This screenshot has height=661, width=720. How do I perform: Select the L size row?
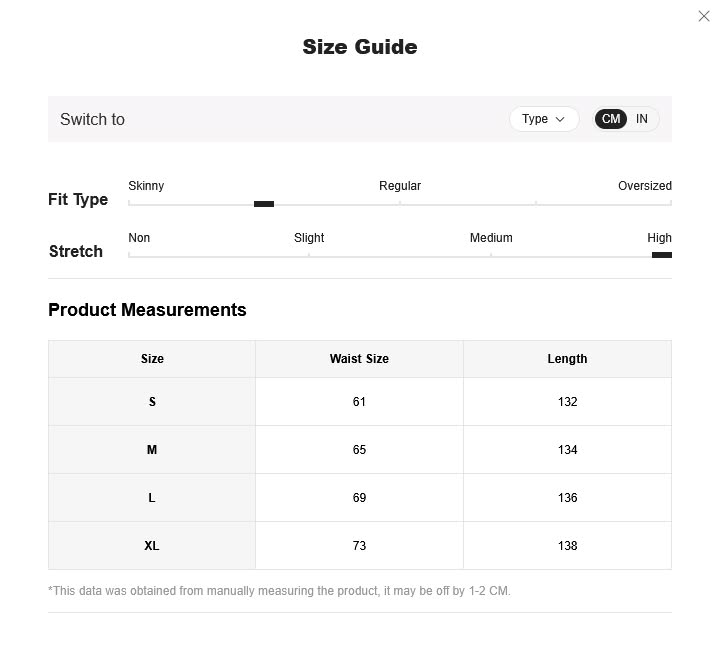click(152, 498)
